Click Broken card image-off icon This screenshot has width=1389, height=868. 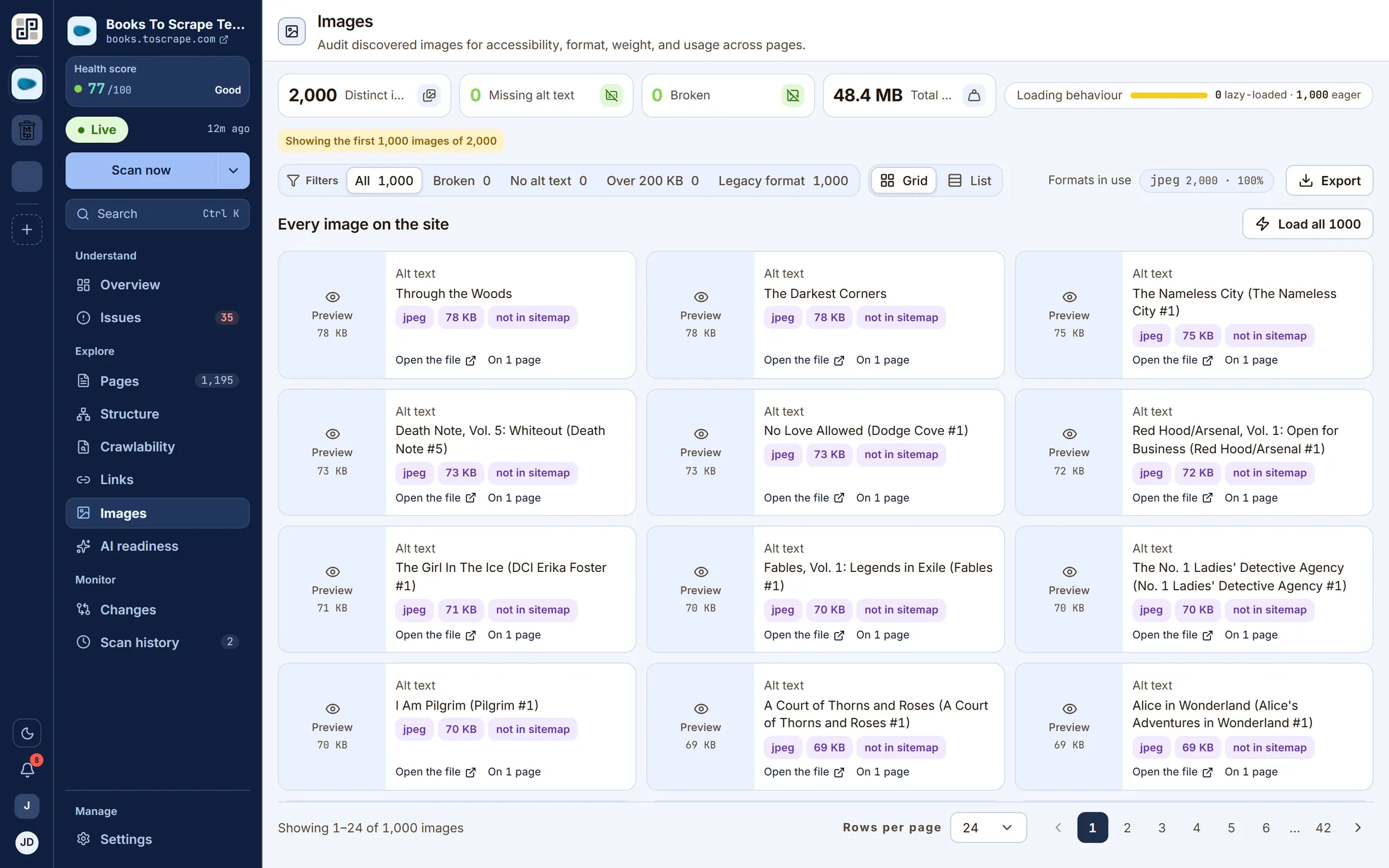pos(793,95)
